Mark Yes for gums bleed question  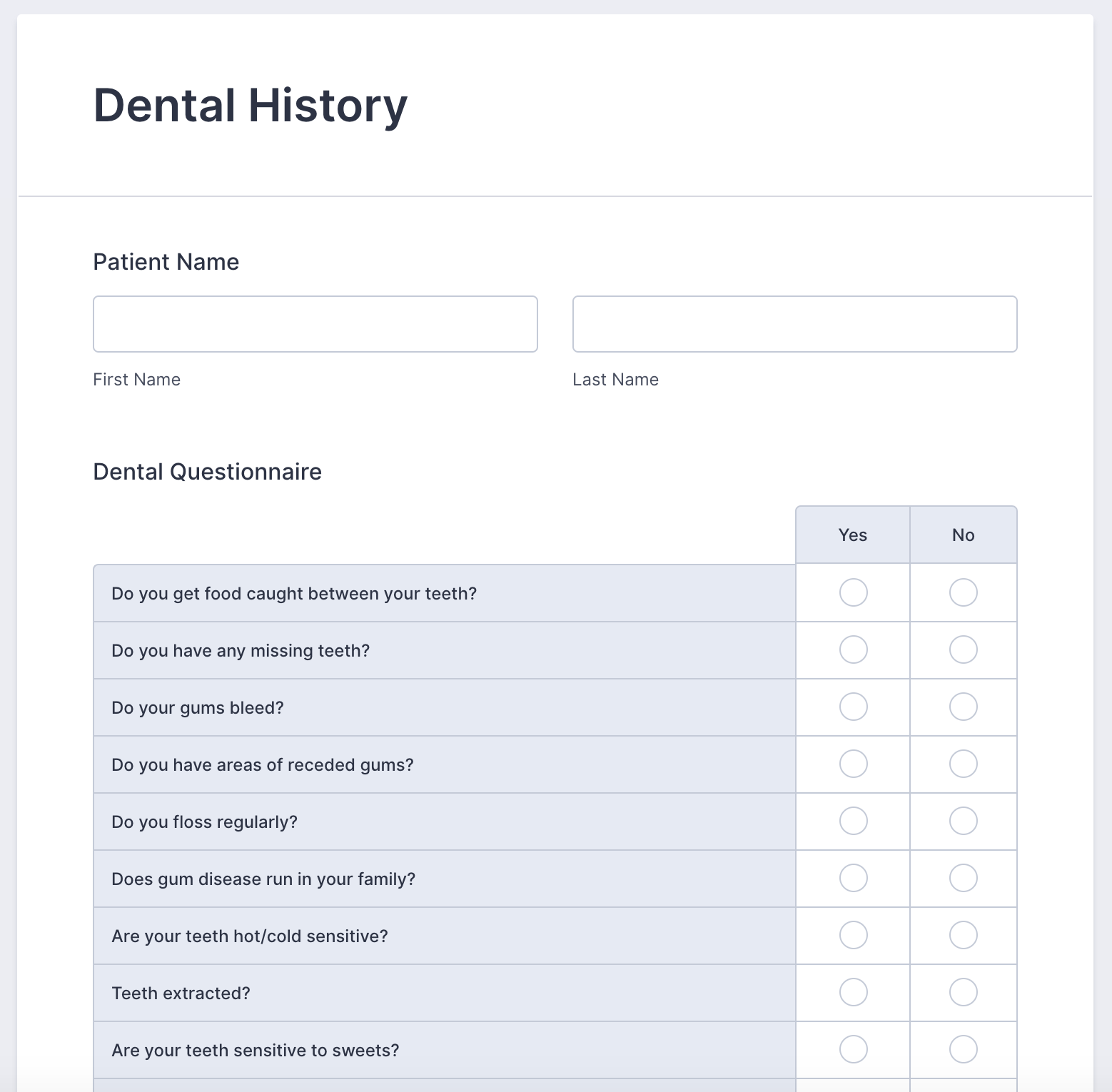point(853,707)
